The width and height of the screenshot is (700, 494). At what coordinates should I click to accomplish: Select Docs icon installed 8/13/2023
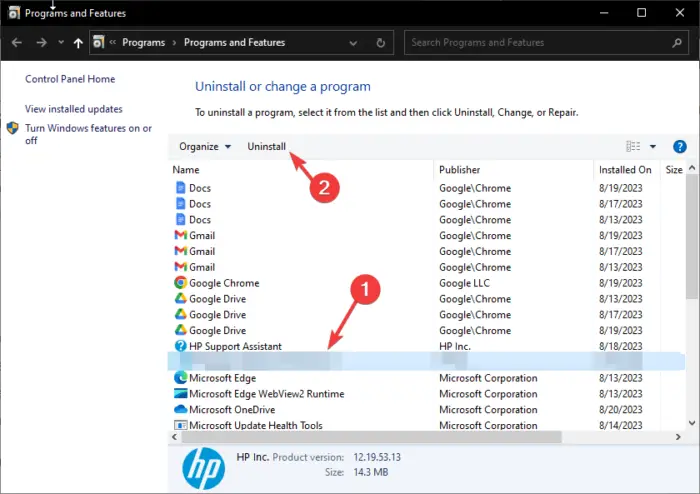pyautogui.click(x=180, y=219)
